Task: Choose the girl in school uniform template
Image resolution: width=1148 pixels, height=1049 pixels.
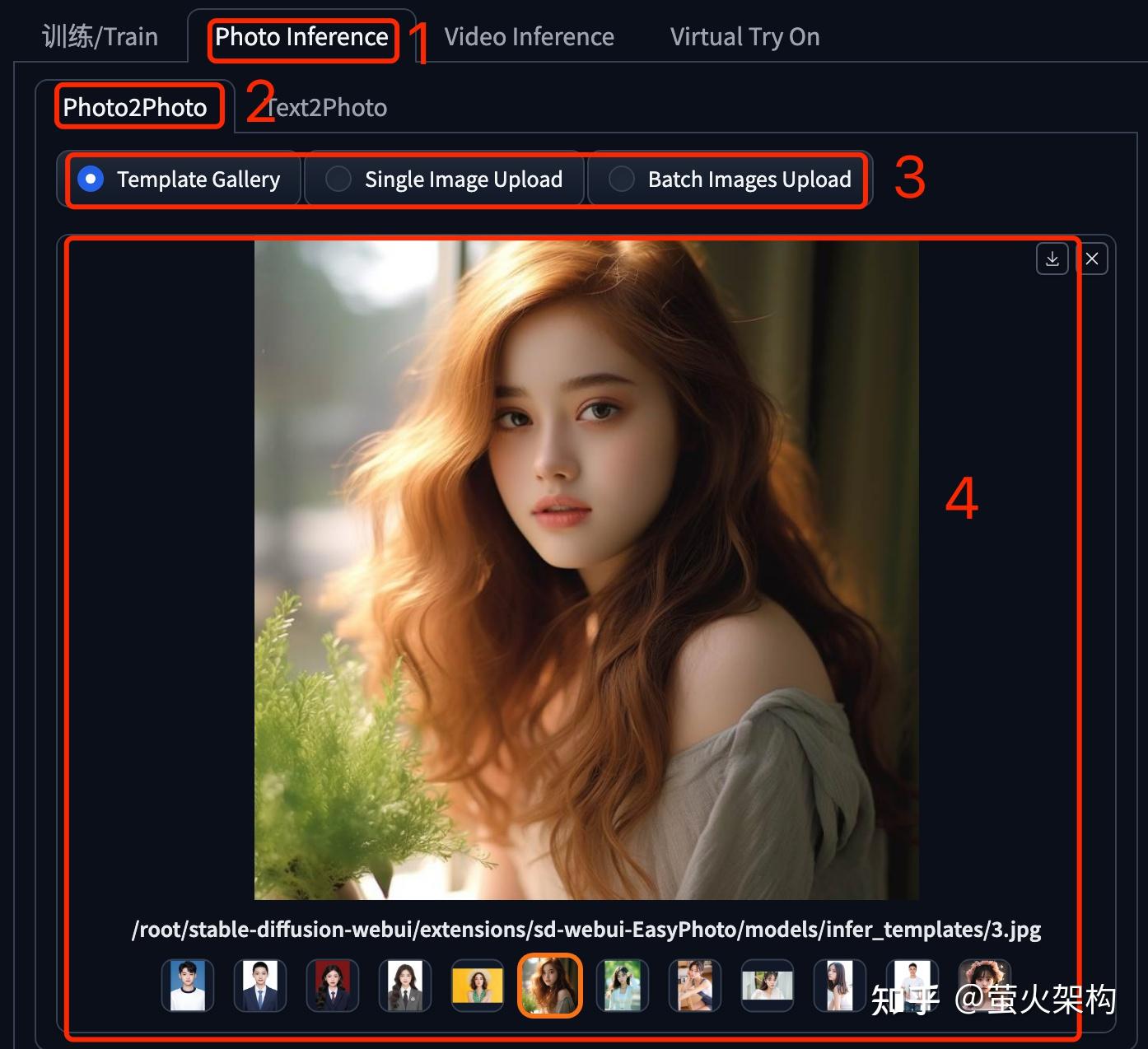Action: coord(404,985)
